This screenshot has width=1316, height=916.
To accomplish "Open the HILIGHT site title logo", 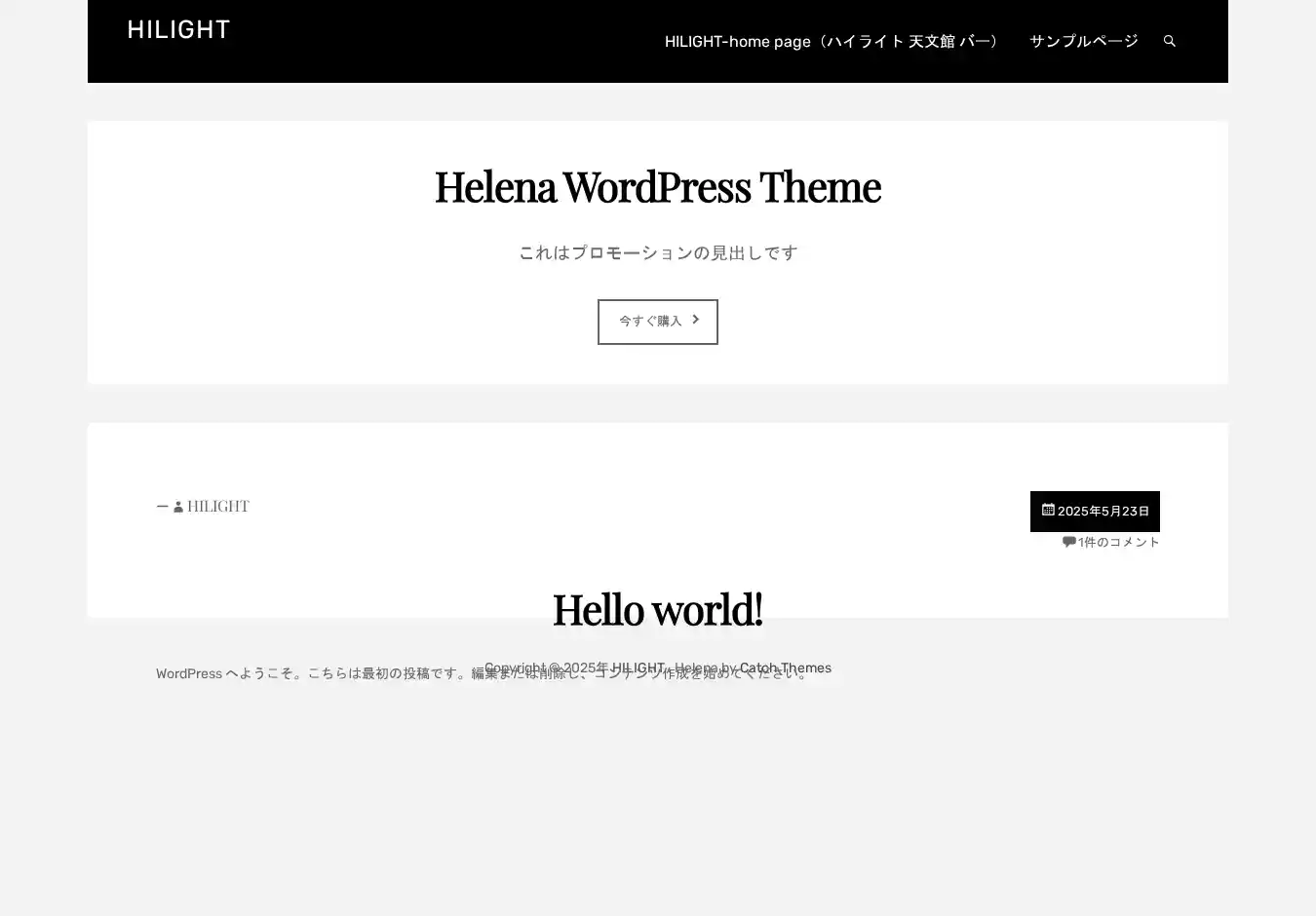I will [178, 30].
